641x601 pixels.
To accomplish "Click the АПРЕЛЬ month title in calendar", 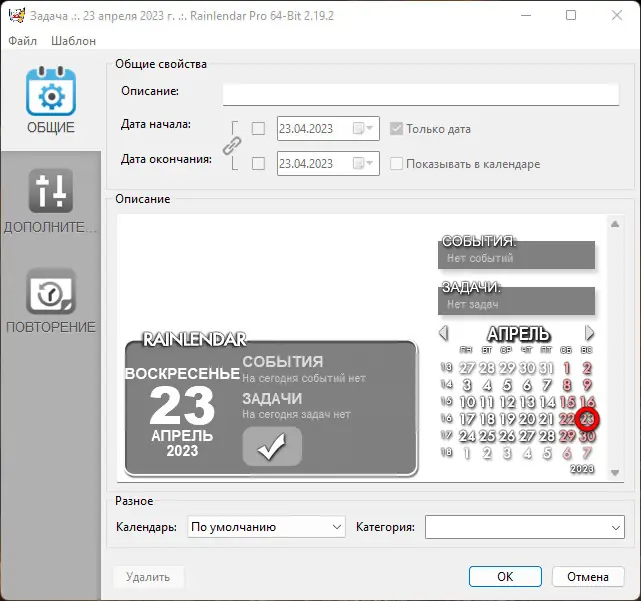I will click(x=518, y=334).
